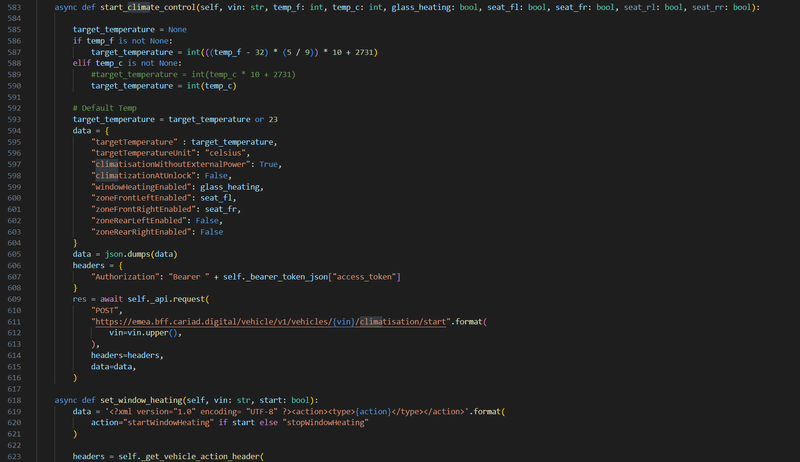Click line number 618 in the gutter

pos(14,400)
